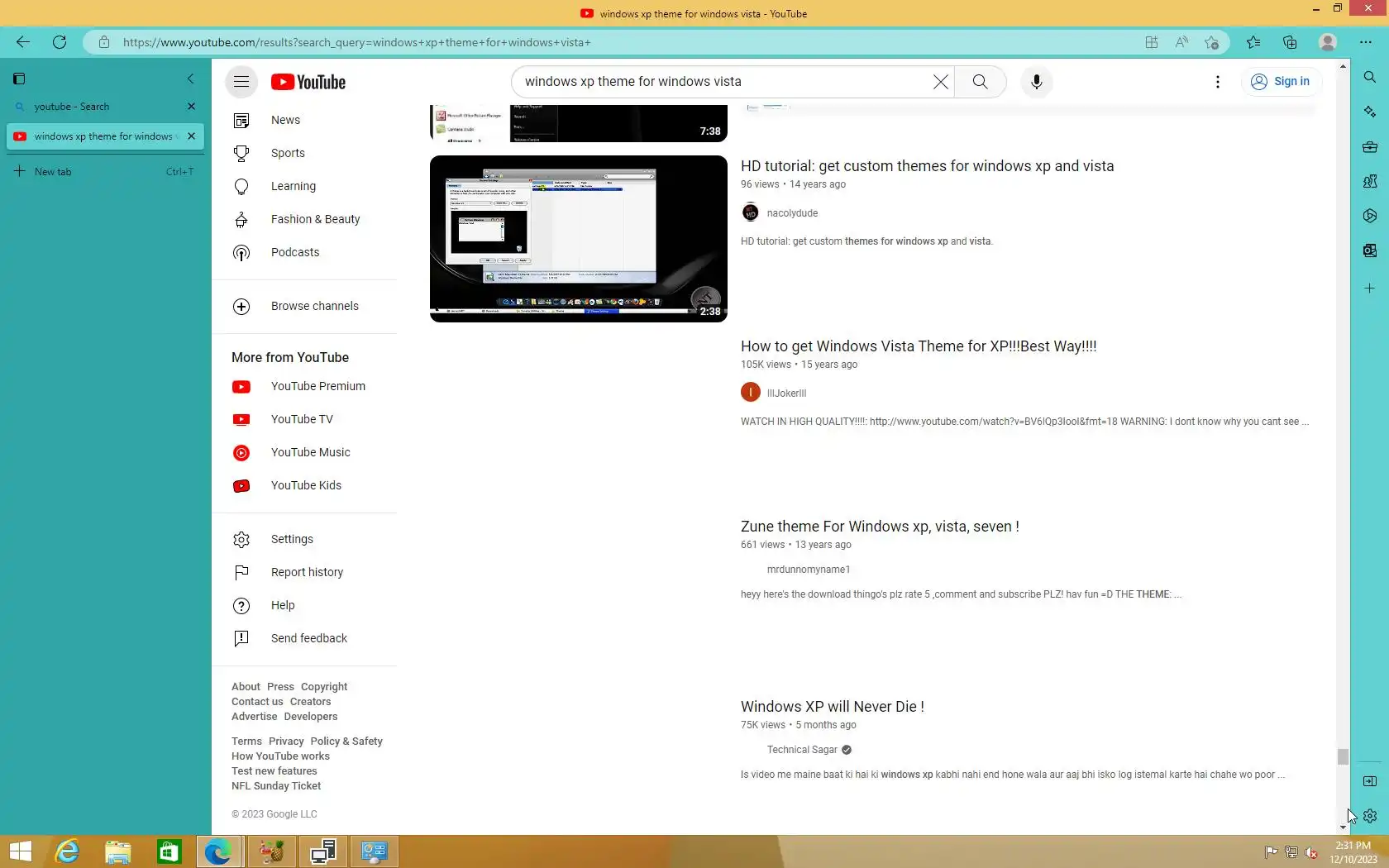Image resolution: width=1389 pixels, height=868 pixels.
Task: Open YouTube Kids
Action: click(306, 485)
